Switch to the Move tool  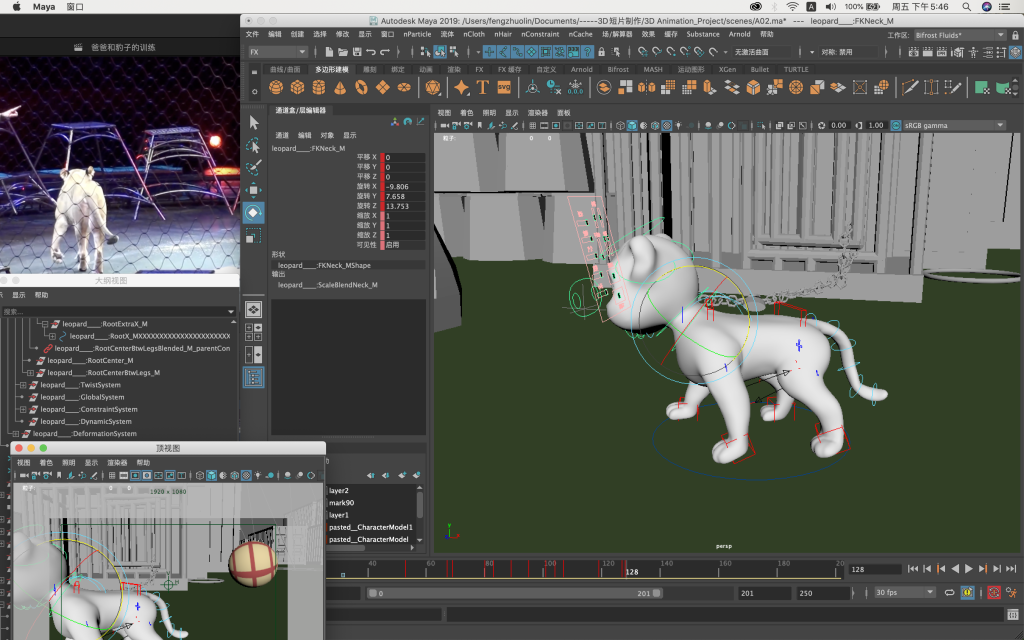(254, 190)
